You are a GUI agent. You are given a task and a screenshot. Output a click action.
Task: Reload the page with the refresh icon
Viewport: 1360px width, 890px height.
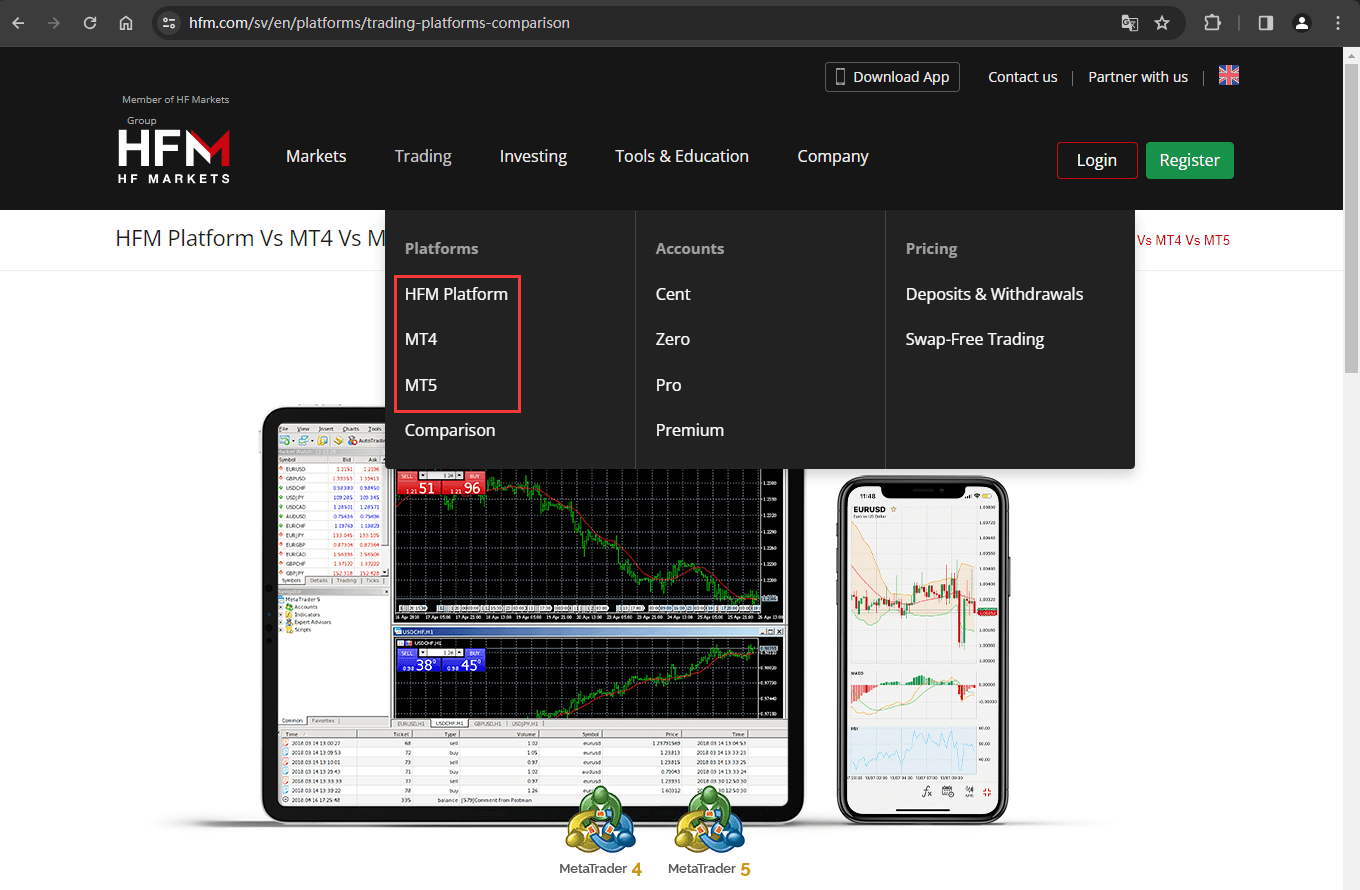point(90,22)
